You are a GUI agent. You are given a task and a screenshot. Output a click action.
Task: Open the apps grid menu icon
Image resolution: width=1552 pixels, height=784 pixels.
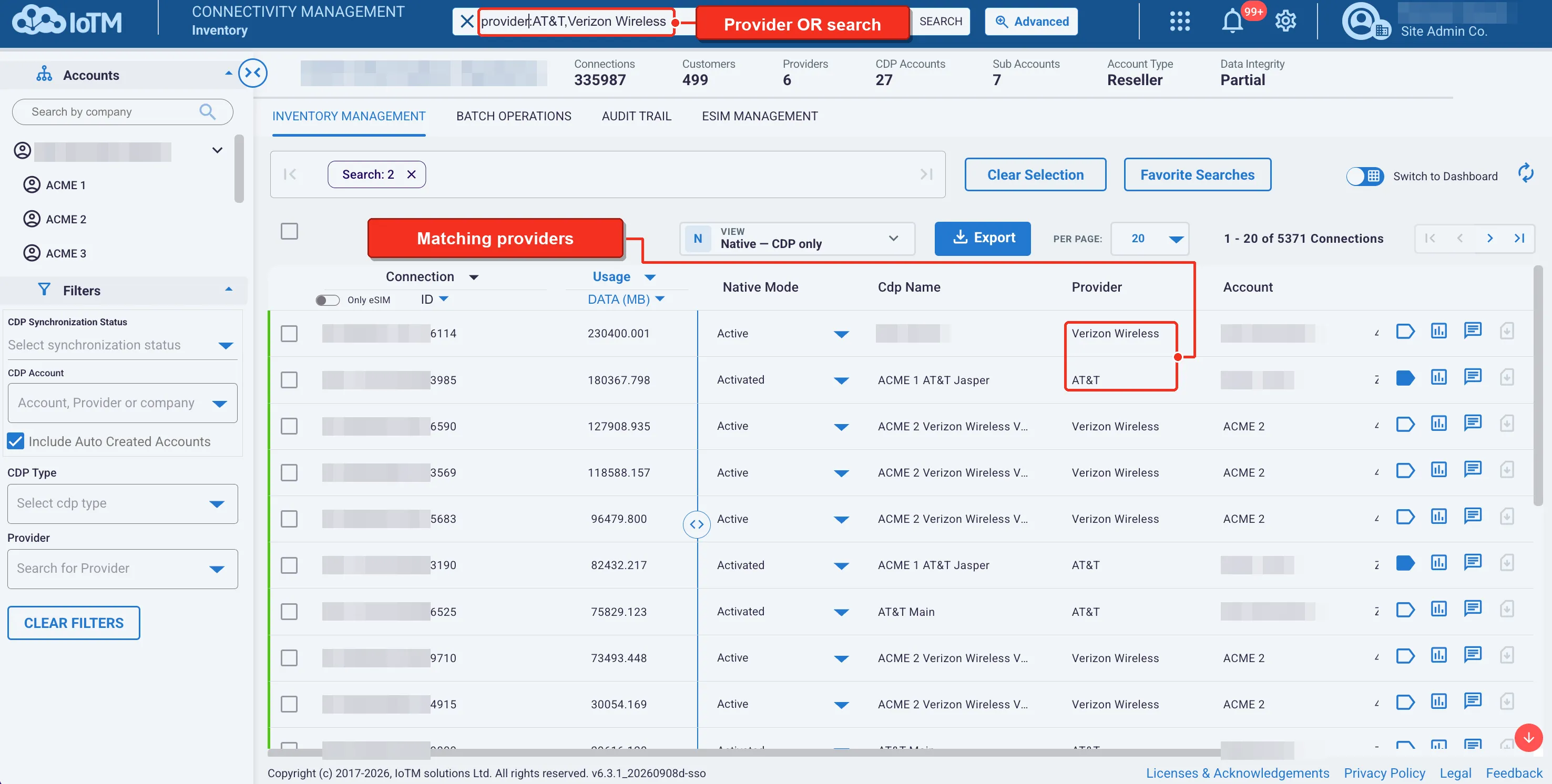point(1180,22)
